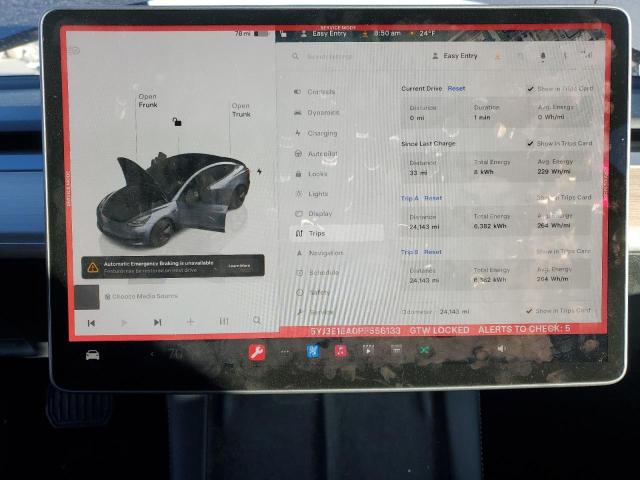Click the cellular signal icon in settings header
This screenshot has width=640, height=480.
pyautogui.click(x=587, y=55)
